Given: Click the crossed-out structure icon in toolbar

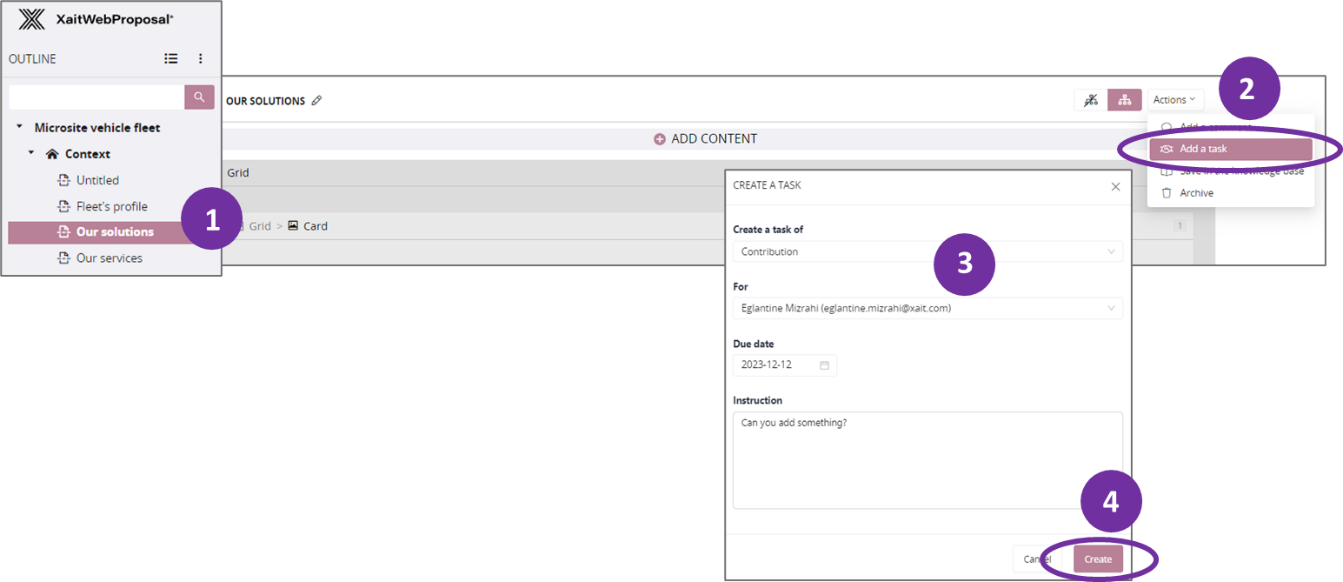Looking at the screenshot, I should tap(1090, 100).
